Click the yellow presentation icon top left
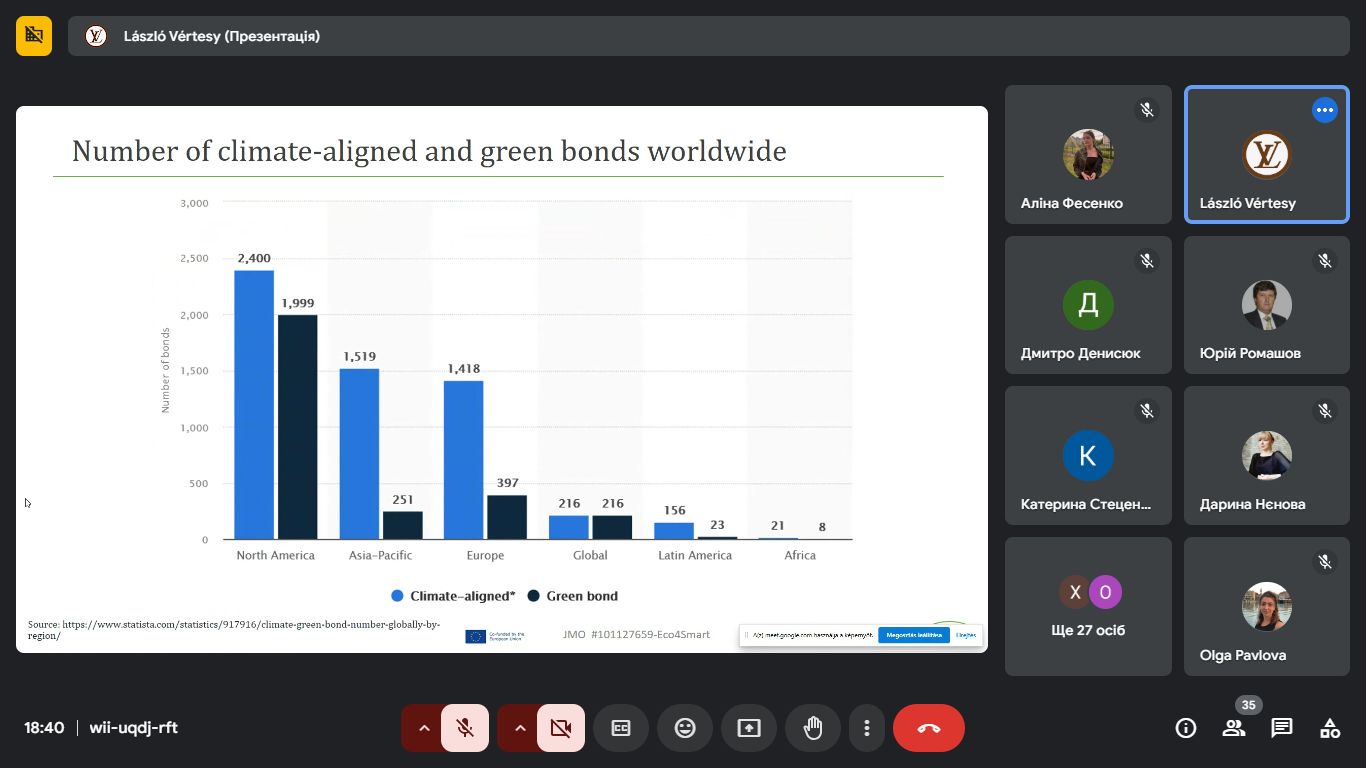Image resolution: width=1366 pixels, height=768 pixels. pos(34,36)
